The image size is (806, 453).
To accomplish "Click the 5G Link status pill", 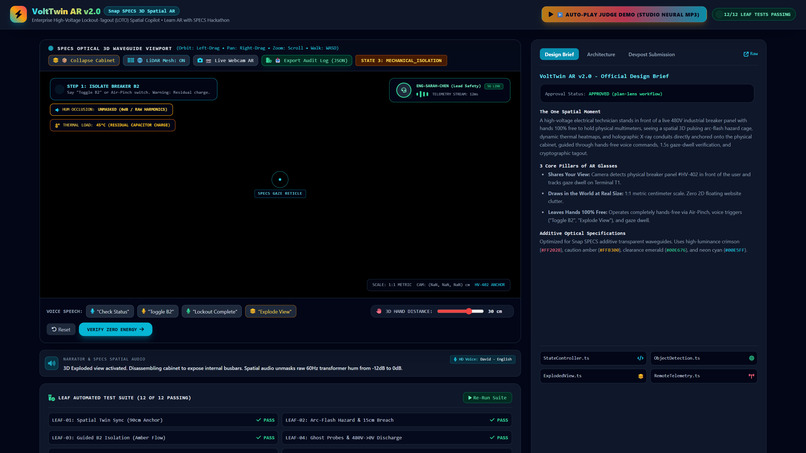I will (x=494, y=86).
